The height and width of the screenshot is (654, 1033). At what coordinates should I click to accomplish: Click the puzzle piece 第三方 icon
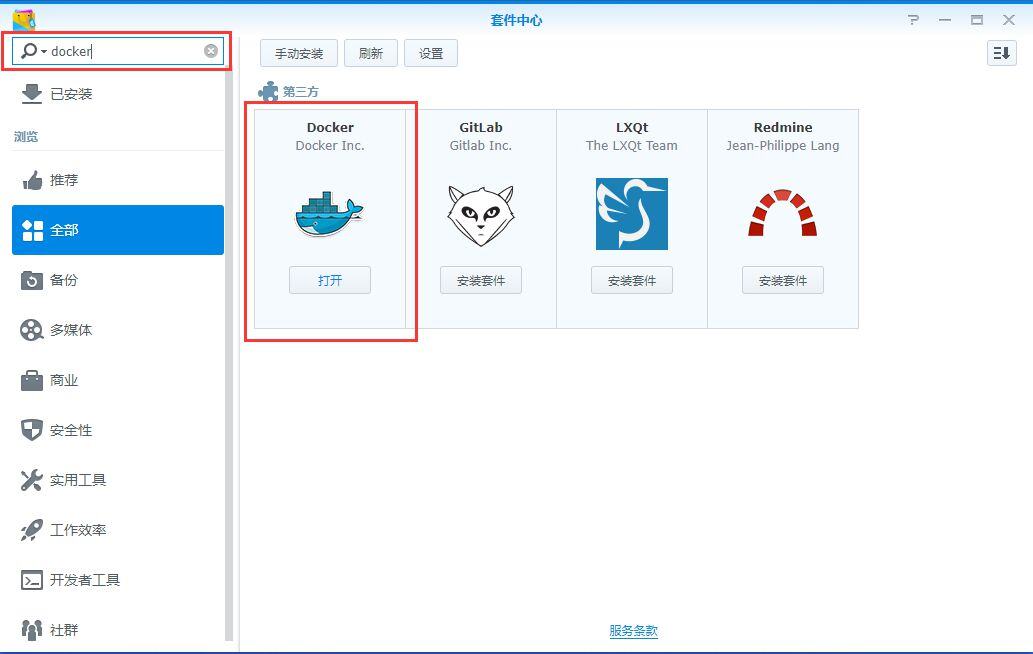click(x=268, y=92)
